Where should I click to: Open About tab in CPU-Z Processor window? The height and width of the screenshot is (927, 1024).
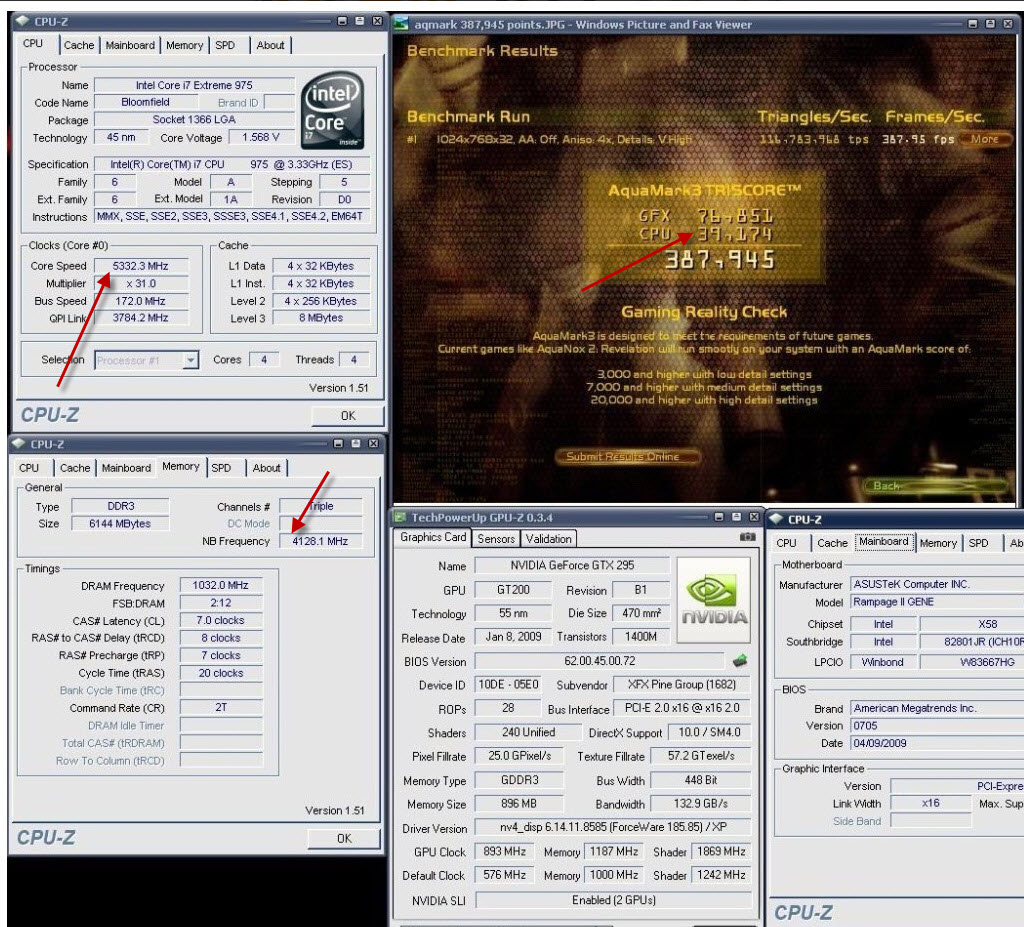coord(270,45)
